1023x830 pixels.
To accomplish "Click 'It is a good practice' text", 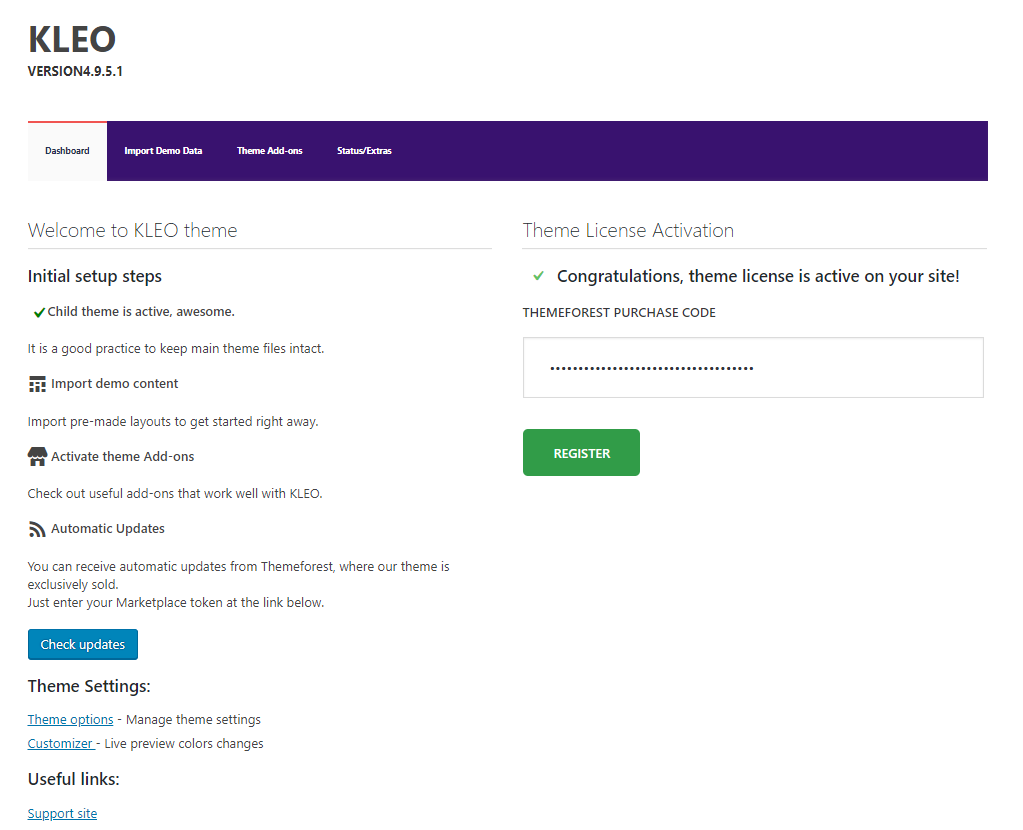I will 176,348.
